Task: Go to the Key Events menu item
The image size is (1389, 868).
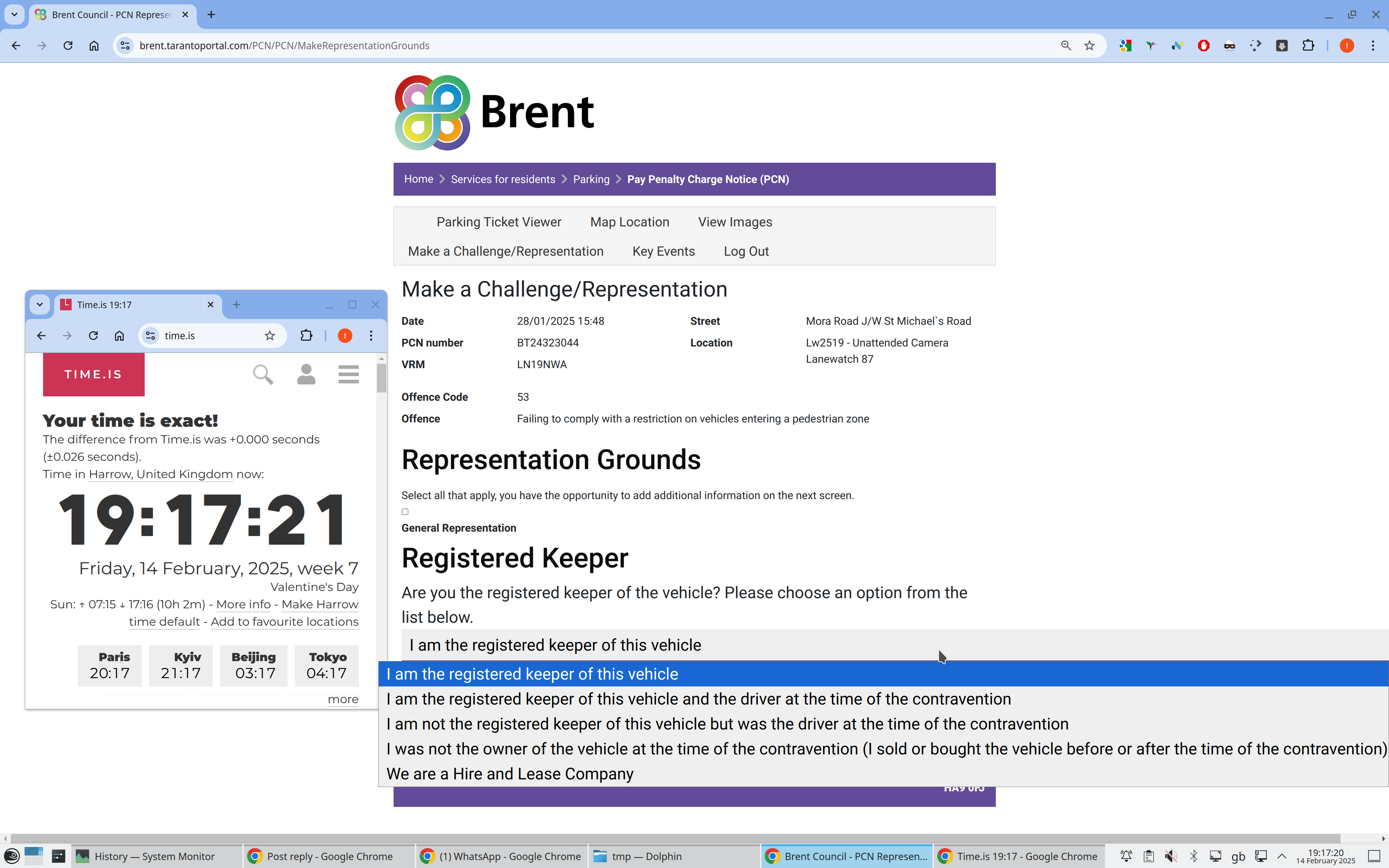Action: [x=663, y=251]
